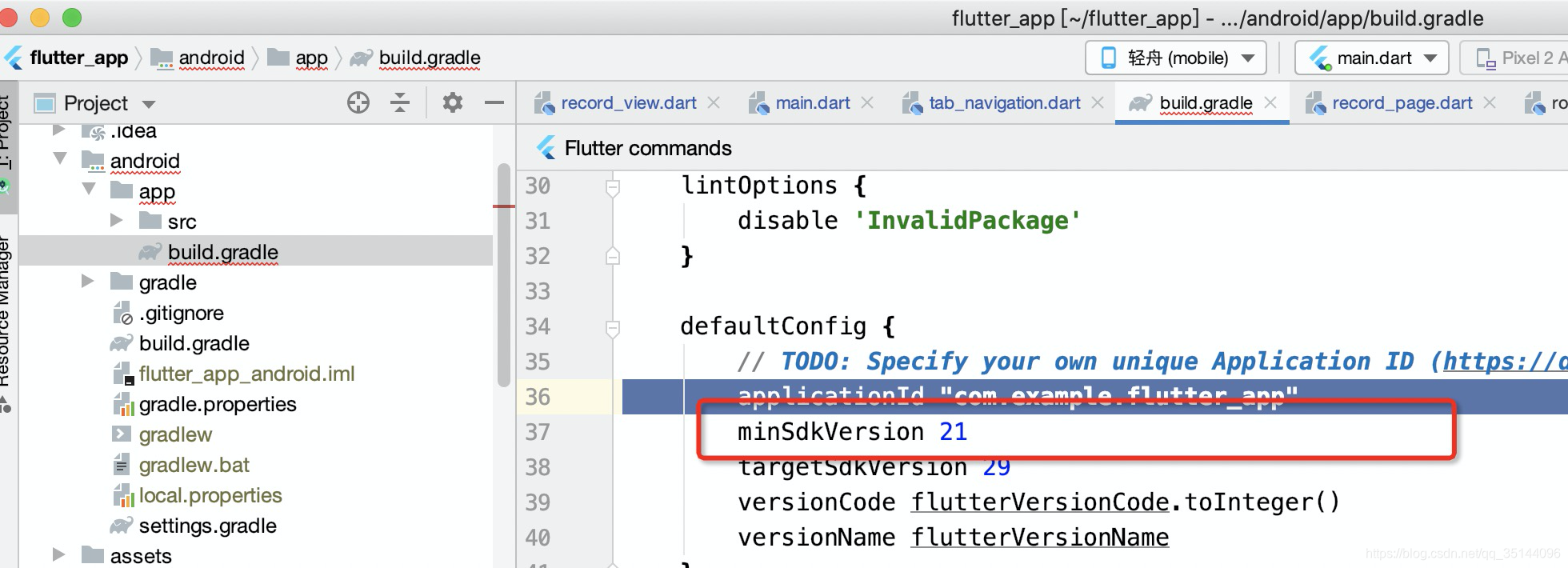Select flutter_app_android.iml file
This screenshot has height=568, width=1568.
(247, 374)
